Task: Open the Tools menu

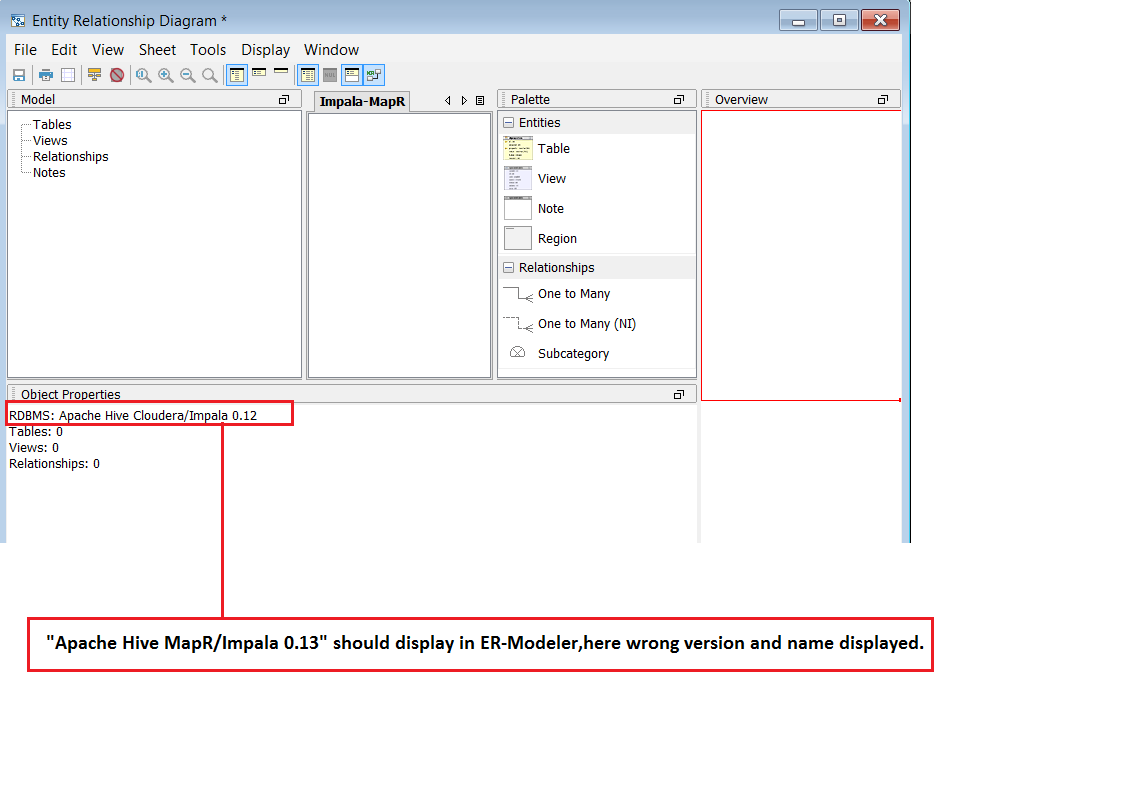Action: pos(208,50)
